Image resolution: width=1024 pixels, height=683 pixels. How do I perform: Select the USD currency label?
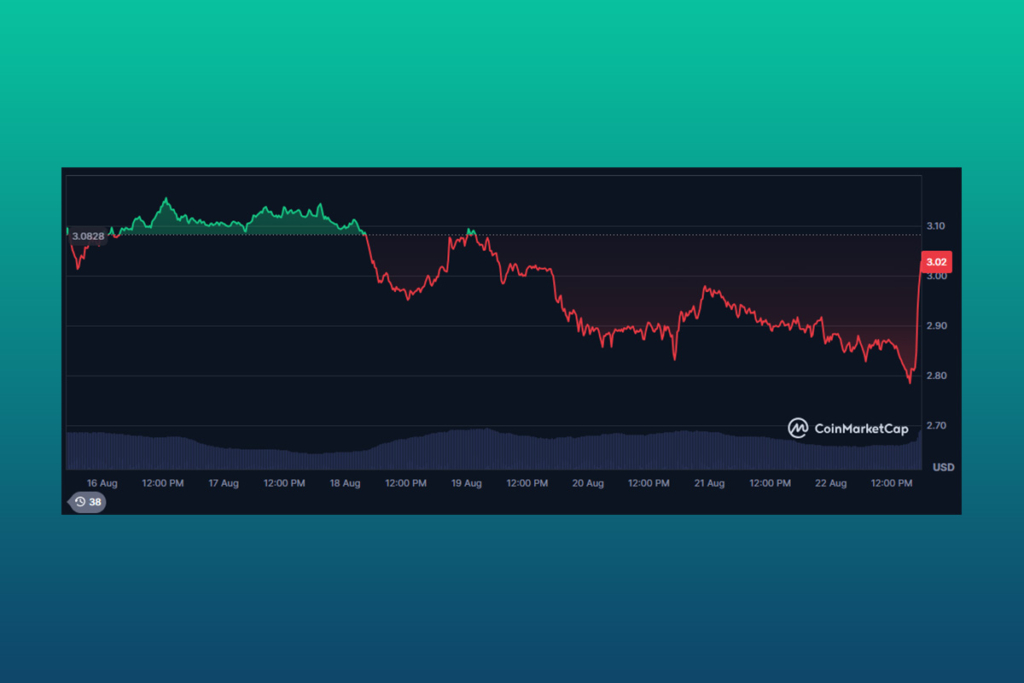tap(945, 466)
